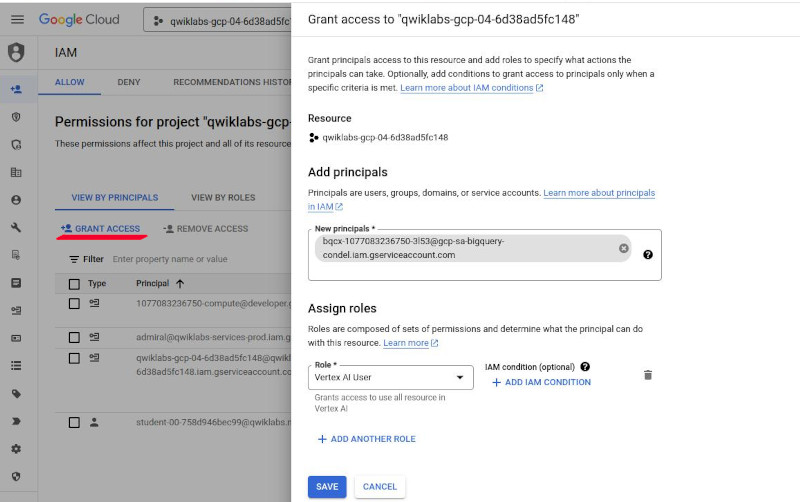Image resolution: width=800 pixels, height=502 pixels.
Task: Focus the Filter property name input
Action: [170, 259]
